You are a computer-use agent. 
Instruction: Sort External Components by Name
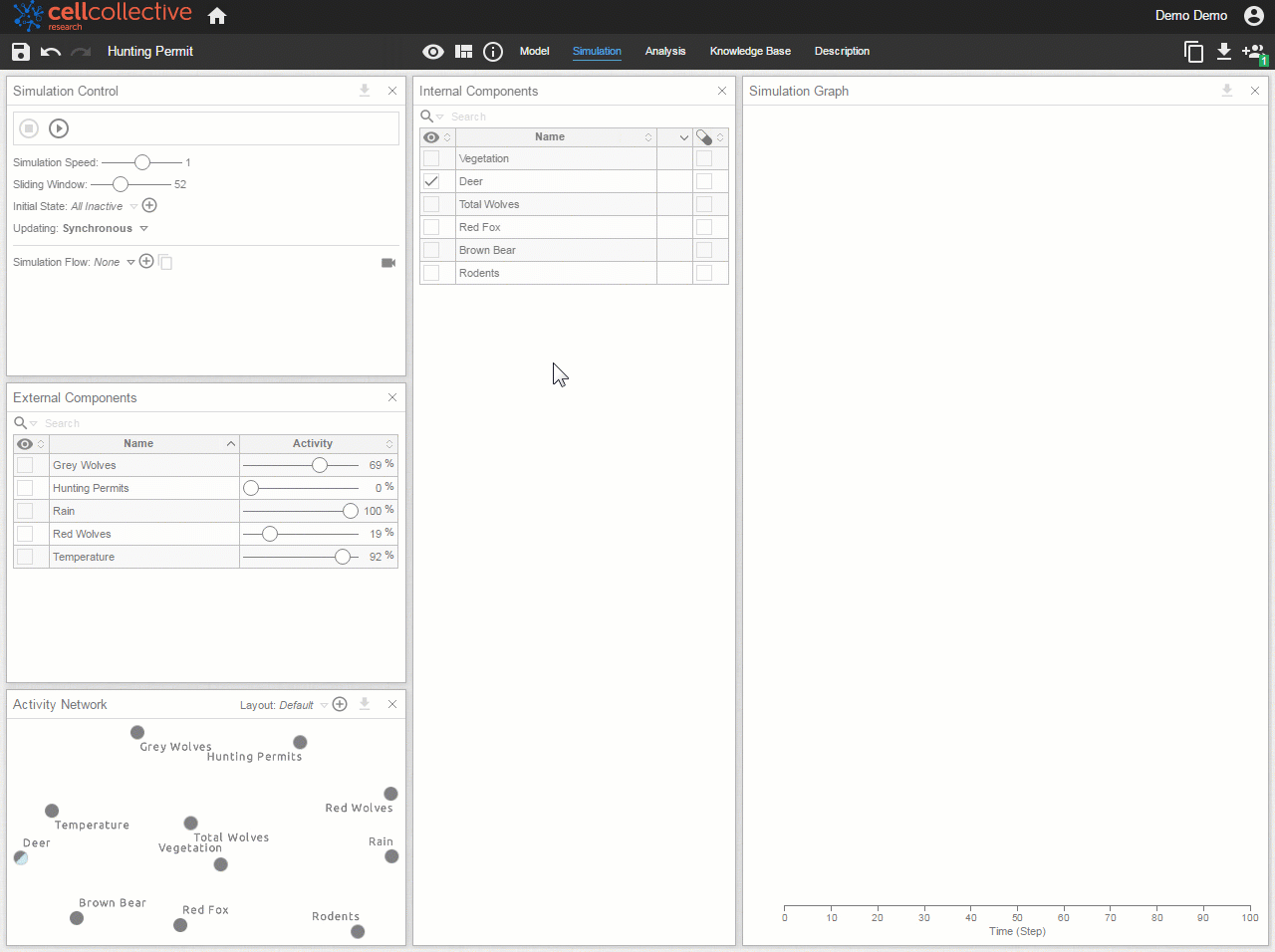coord(138,444)
